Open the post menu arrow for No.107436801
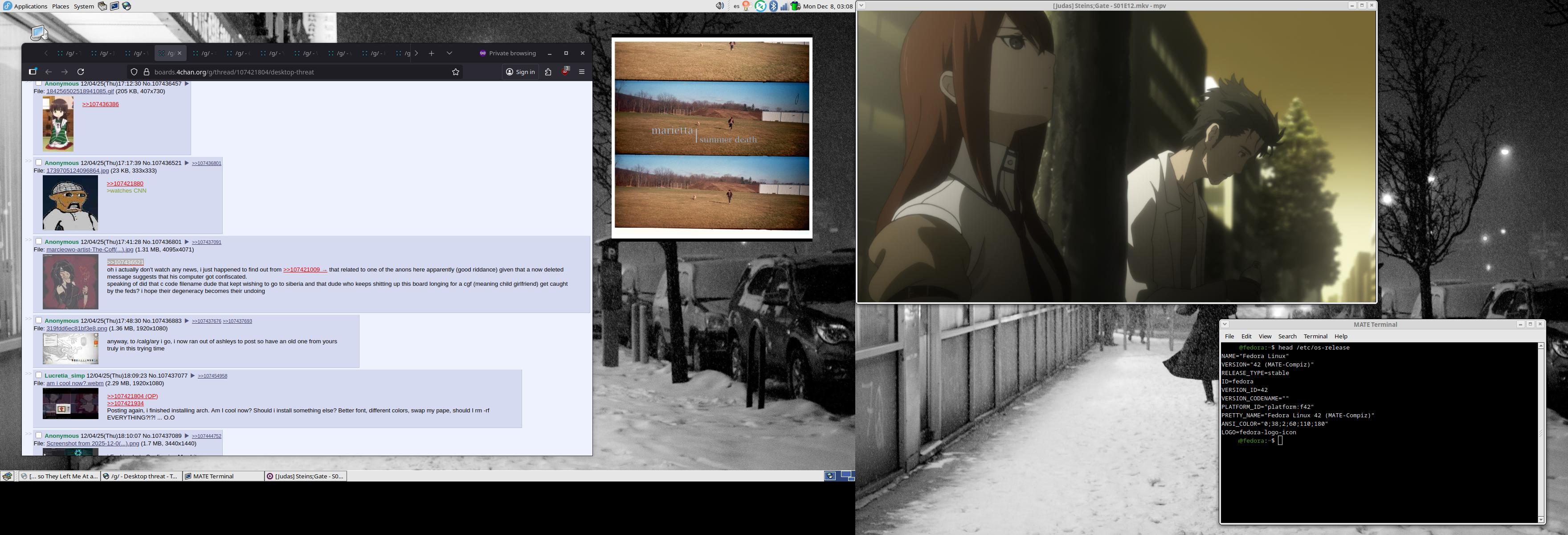The height and width of the screenshot is (535, 1568). [187, 242]
